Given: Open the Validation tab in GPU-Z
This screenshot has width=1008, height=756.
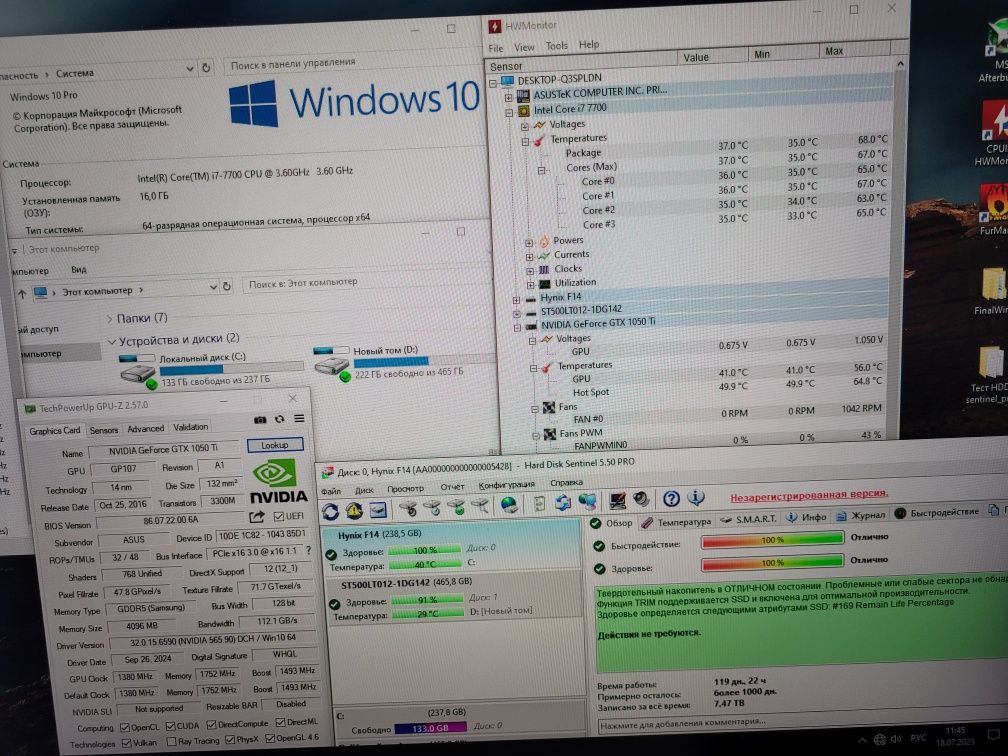Looking at the screenshot, I should point(190,427).
